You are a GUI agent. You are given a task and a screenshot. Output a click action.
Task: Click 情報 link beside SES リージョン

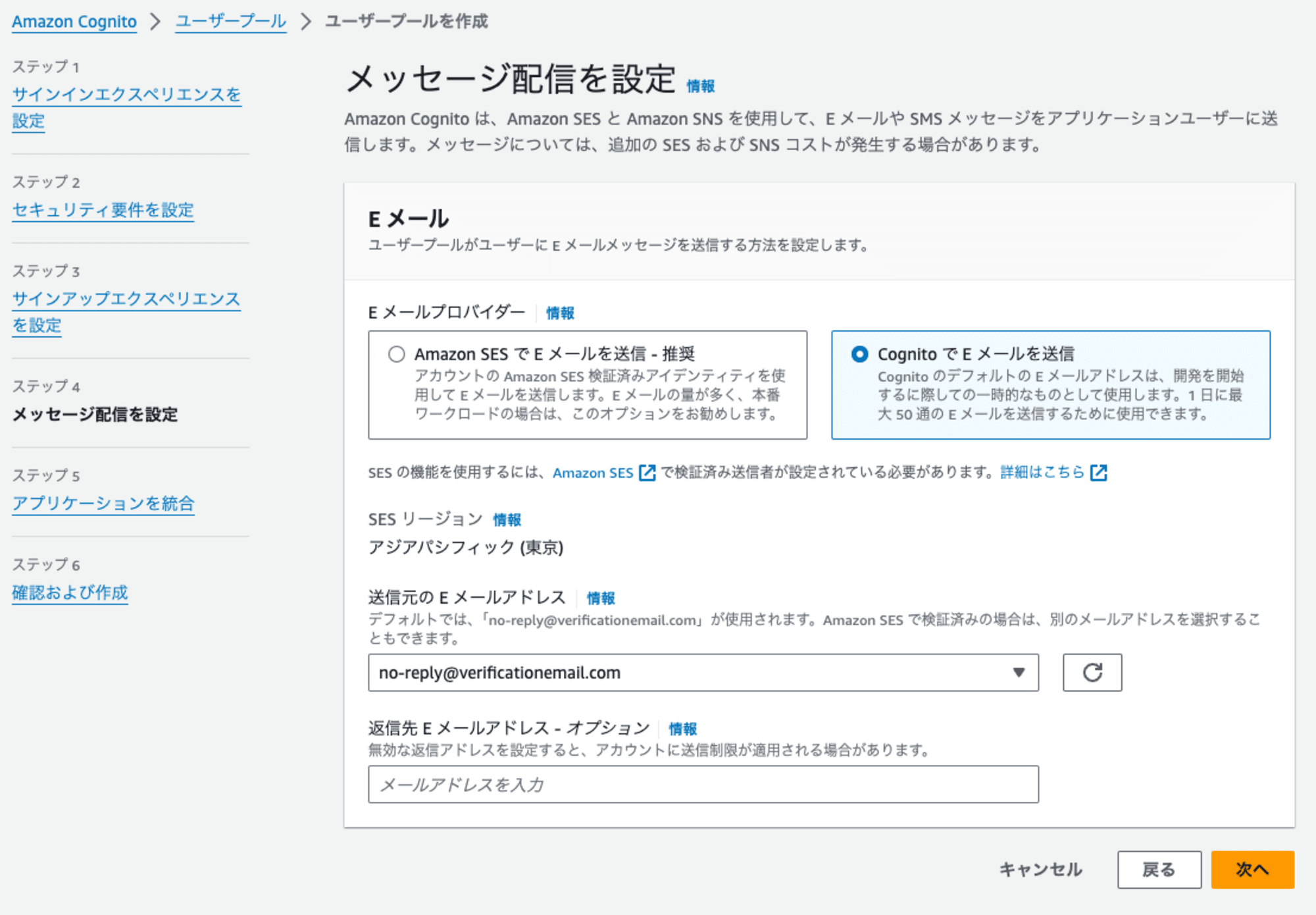[507, 520]
